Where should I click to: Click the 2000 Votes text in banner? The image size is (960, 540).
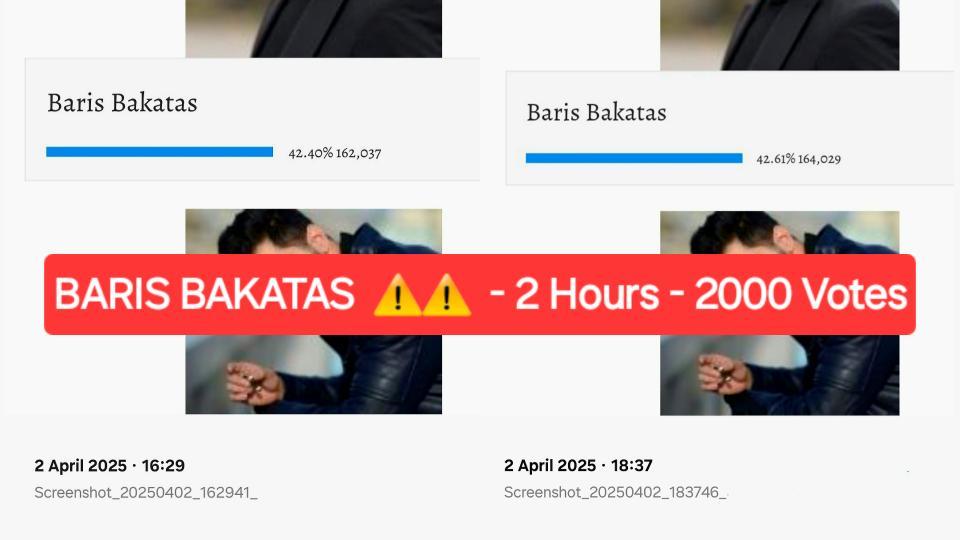coord(800,294)
